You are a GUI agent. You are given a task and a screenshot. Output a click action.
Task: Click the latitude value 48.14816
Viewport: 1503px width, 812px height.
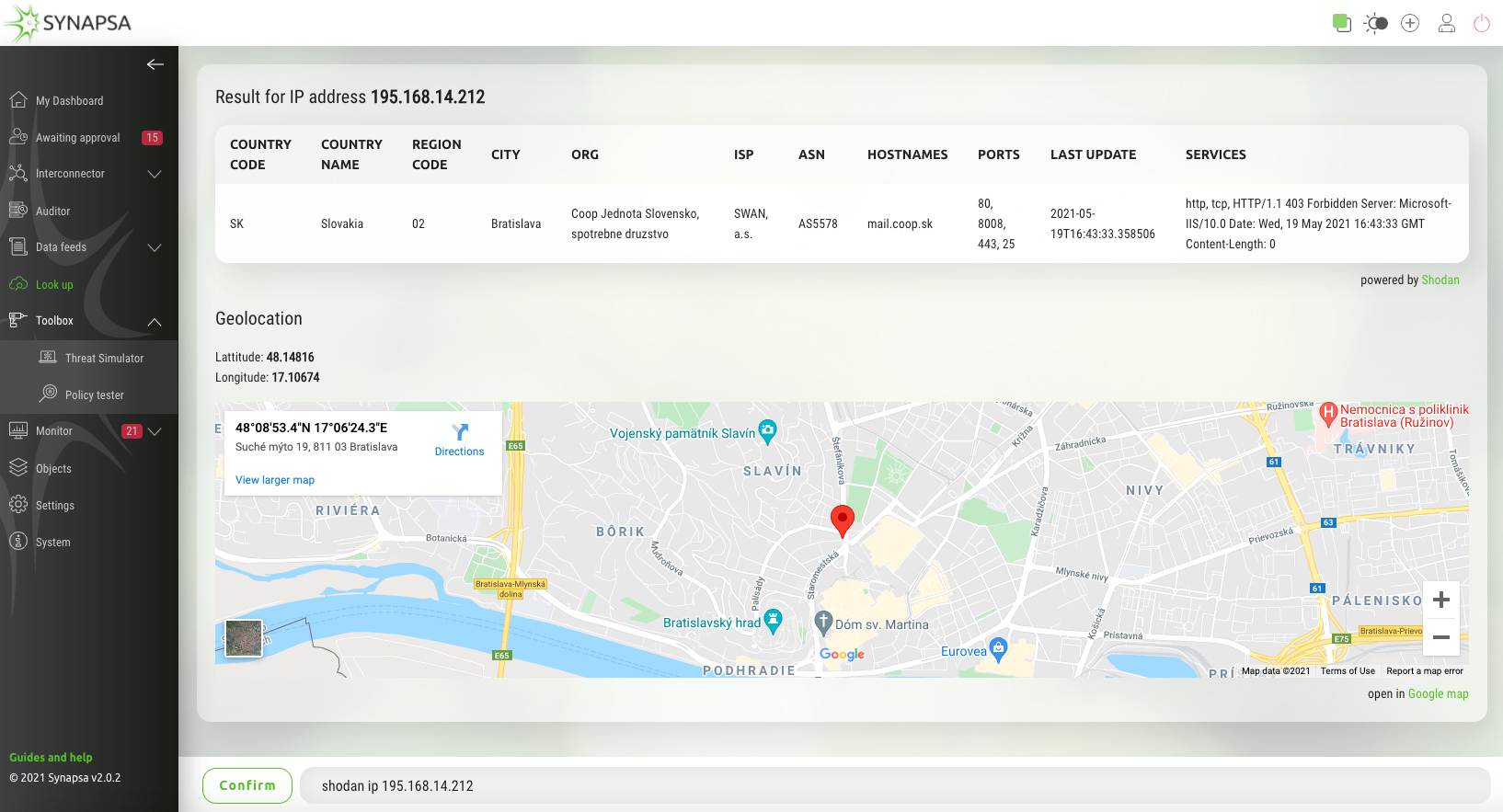tap(291, 358)
